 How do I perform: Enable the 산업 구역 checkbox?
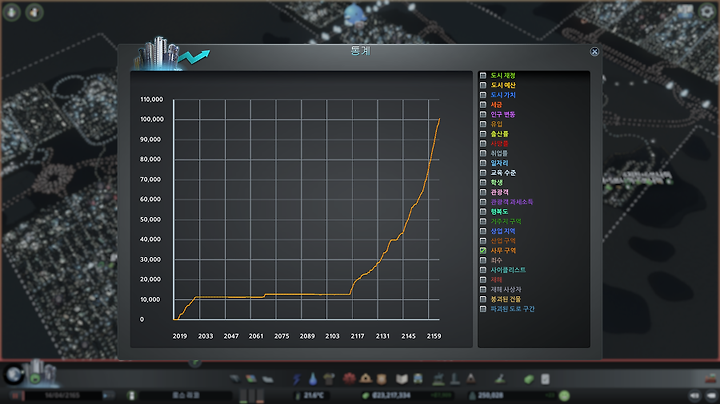point(483,241)
